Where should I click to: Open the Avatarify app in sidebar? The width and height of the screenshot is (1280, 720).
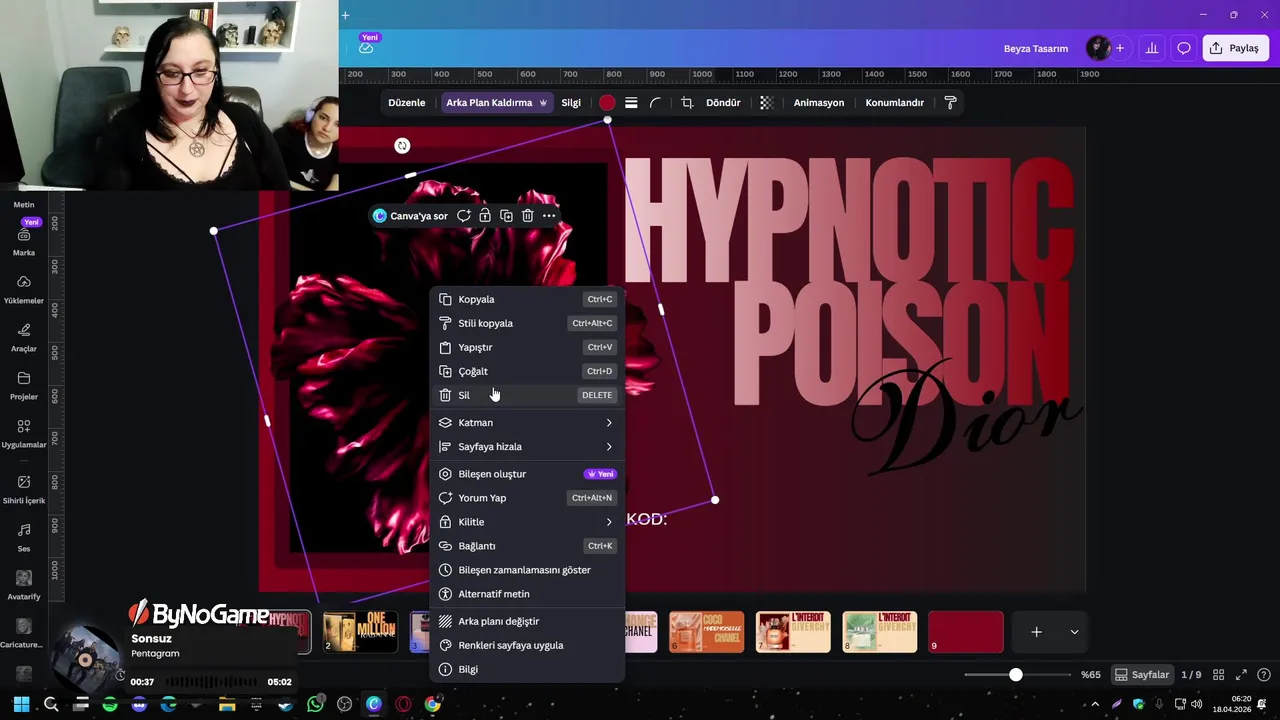[x=24, y=585]
